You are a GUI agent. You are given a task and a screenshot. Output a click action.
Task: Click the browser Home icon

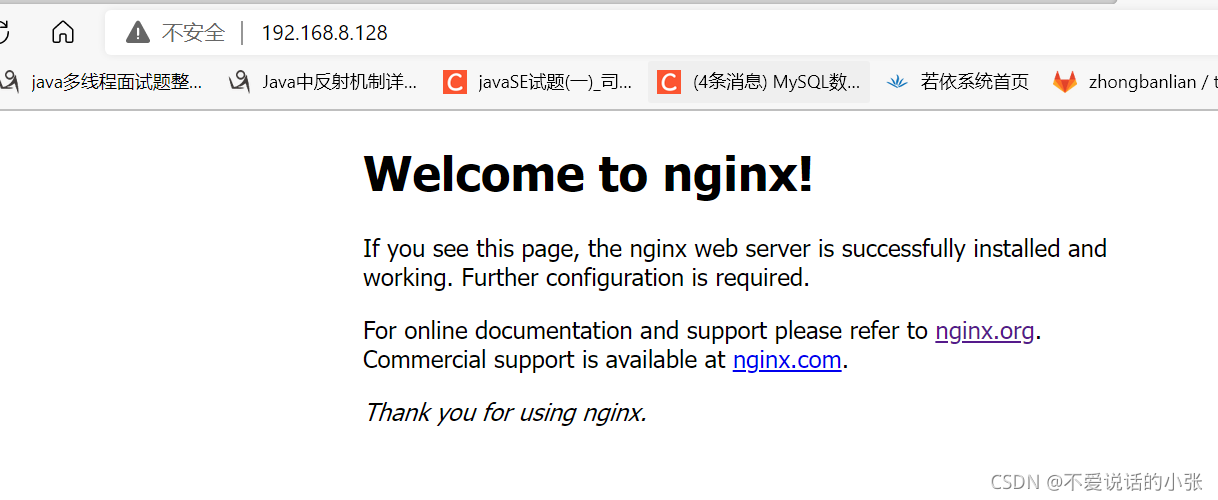point(63,33)
